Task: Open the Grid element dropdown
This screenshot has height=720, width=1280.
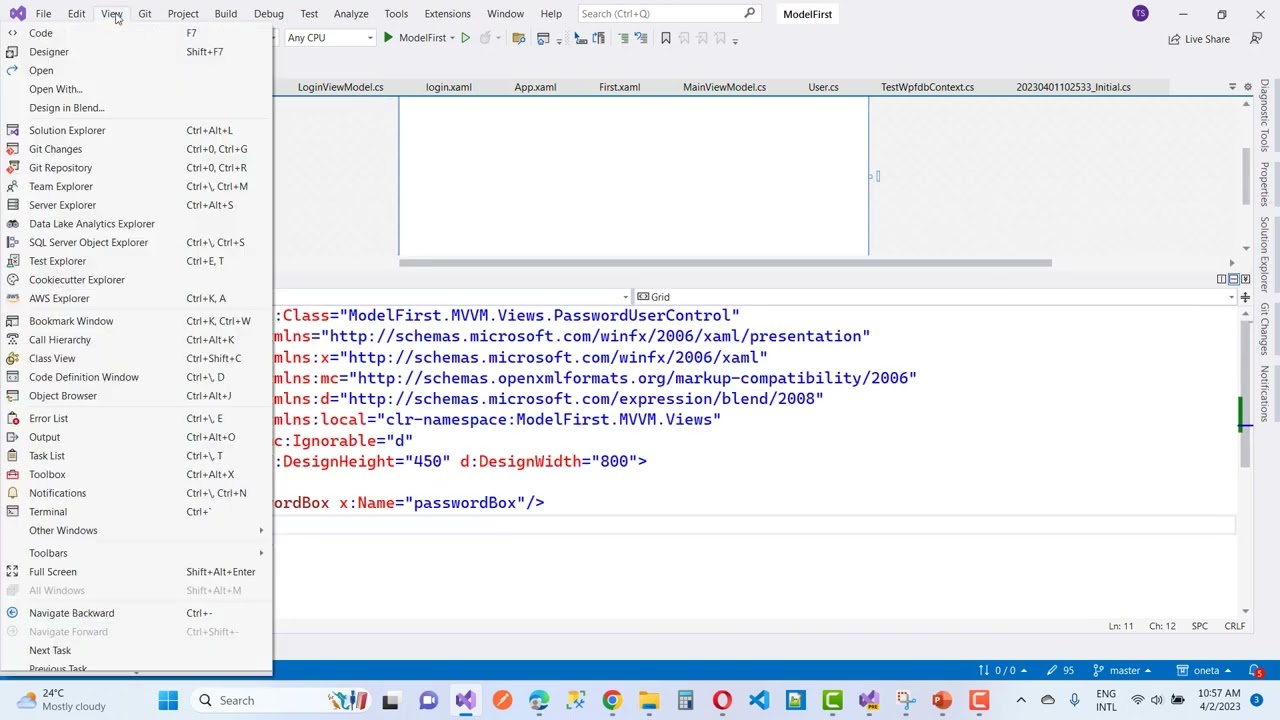Action: click(936, 297)
